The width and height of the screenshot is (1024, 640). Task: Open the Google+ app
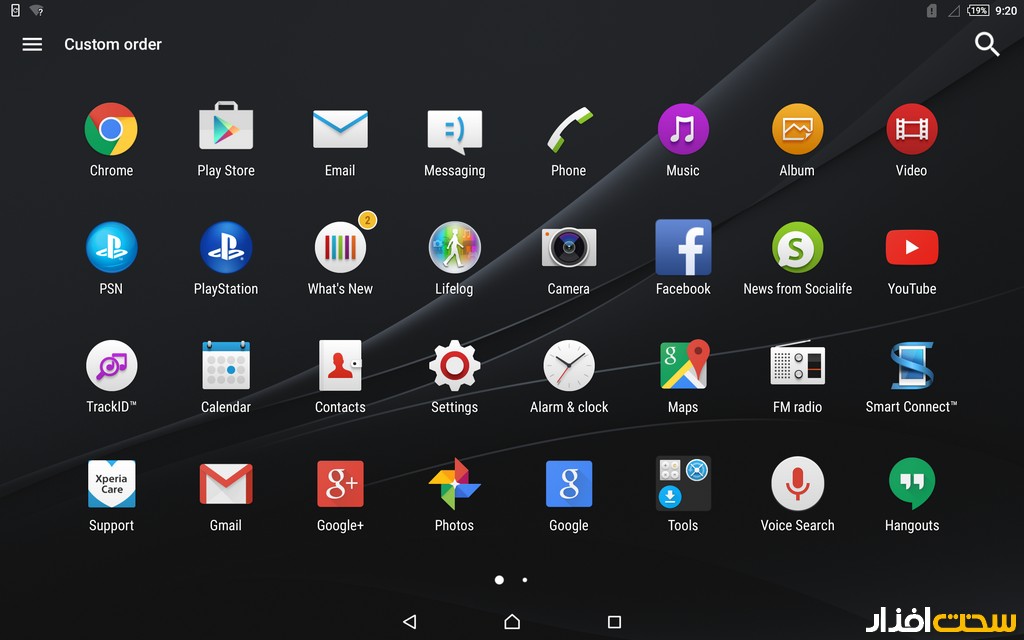point(340,484)
